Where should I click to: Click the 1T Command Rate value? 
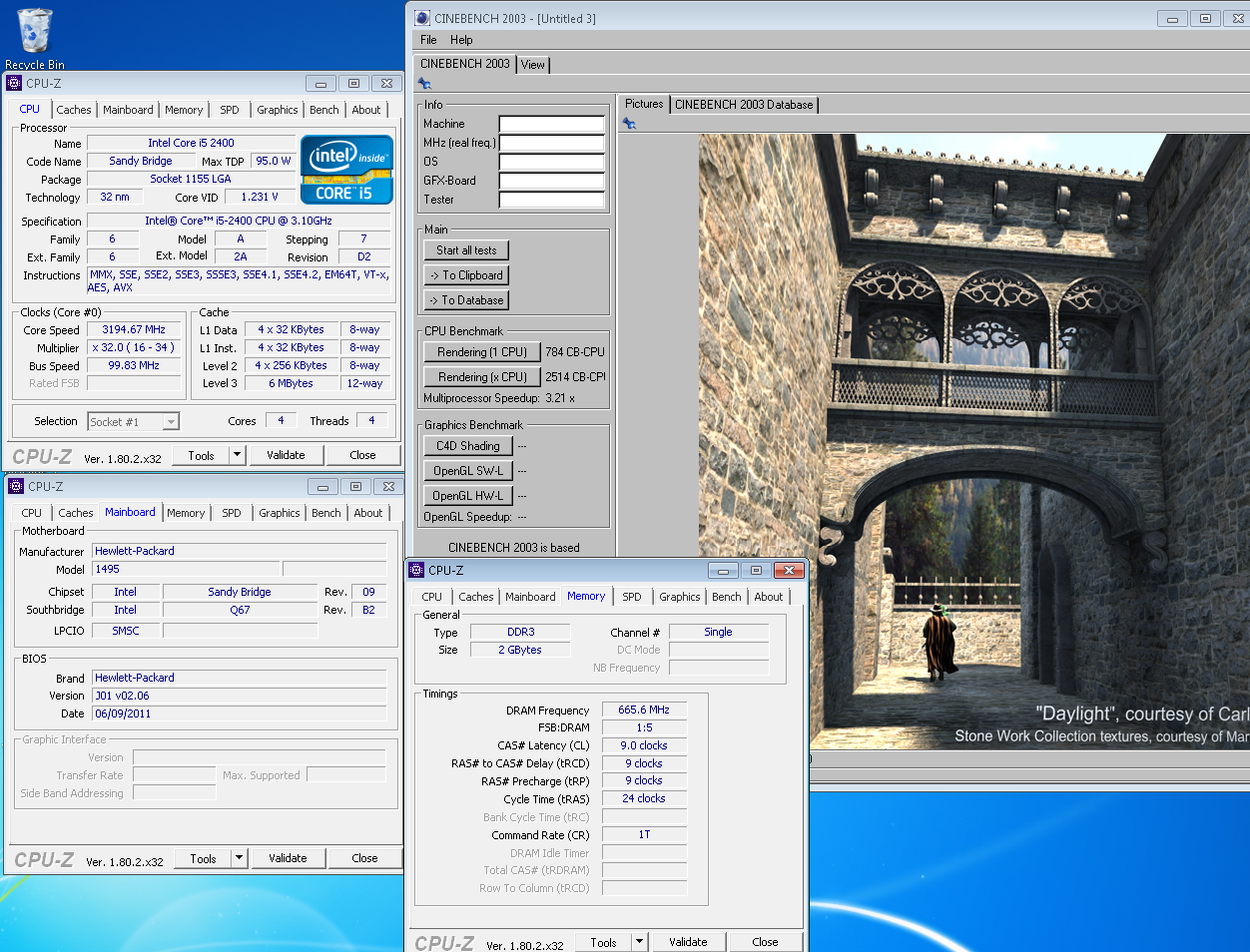pyautogui.click(x=644, y=834)
